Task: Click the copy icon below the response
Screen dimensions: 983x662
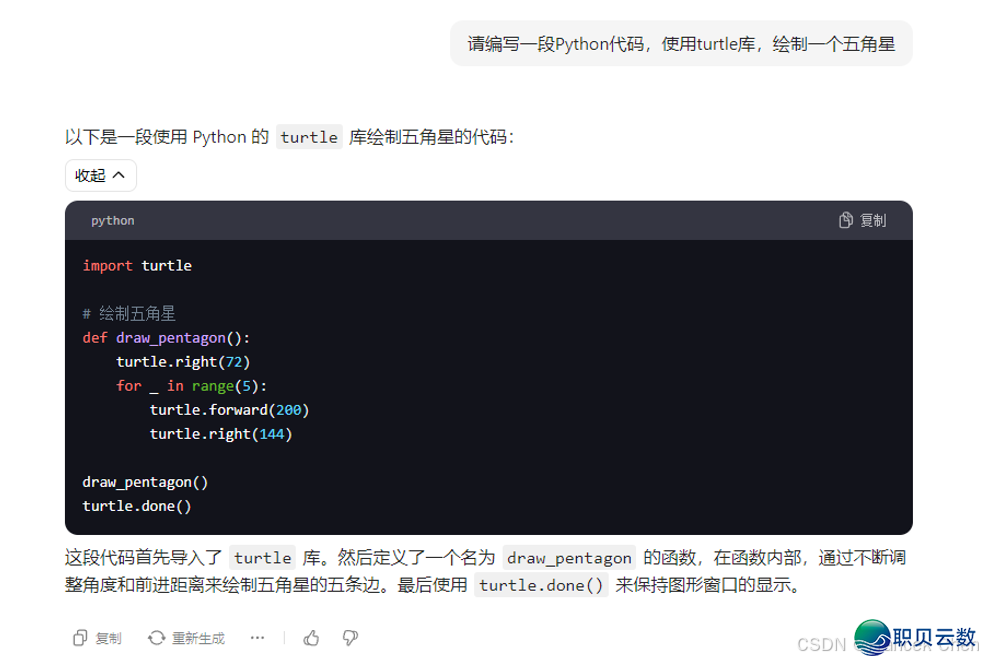Action: pos(81,638)
